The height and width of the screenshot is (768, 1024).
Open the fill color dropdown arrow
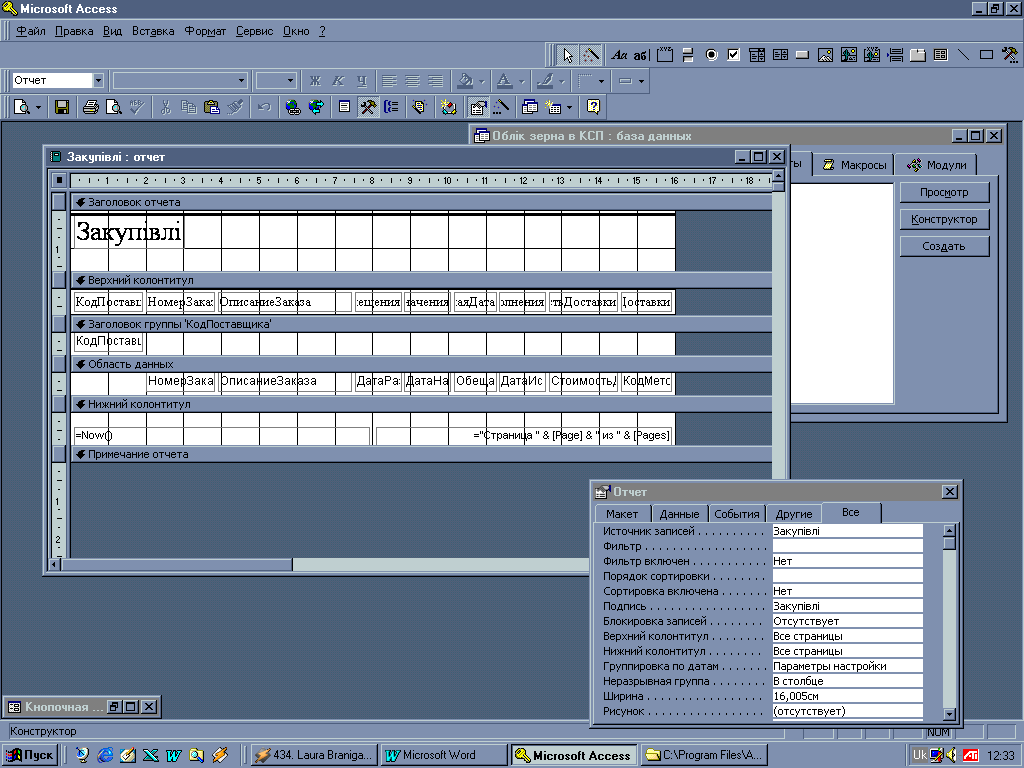(x=481, y=80)
